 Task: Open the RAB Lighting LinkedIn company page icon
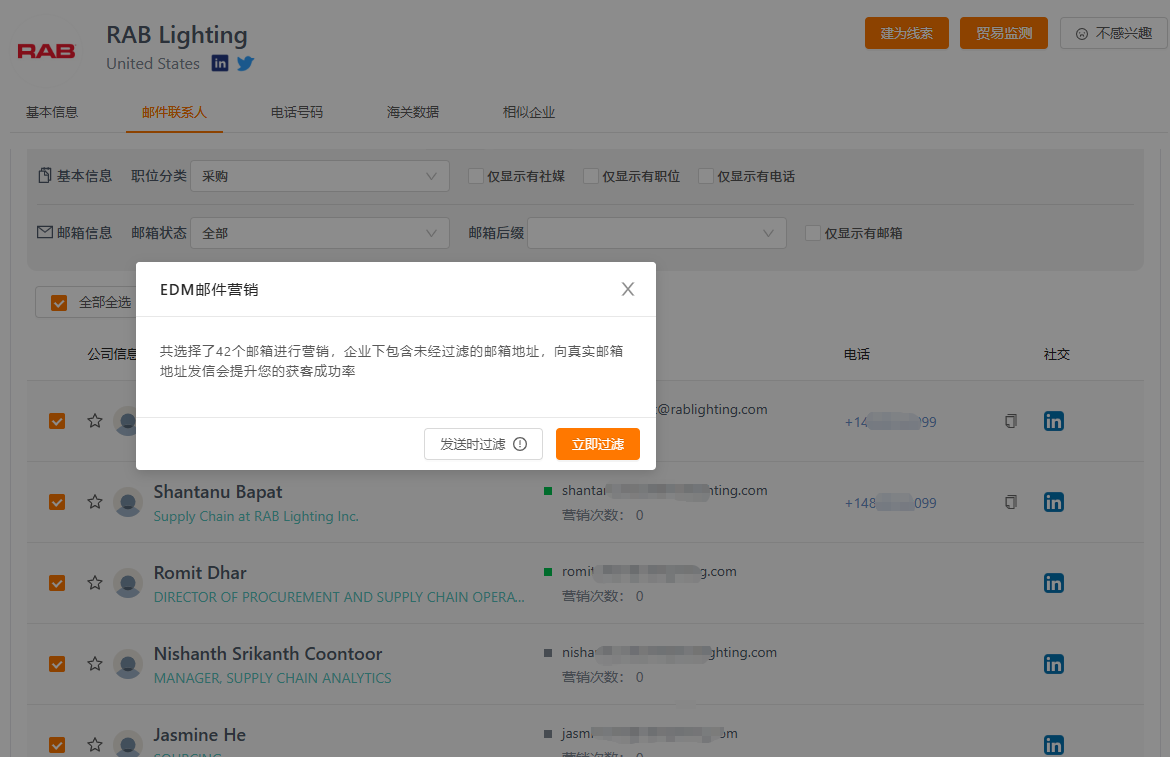tap(220, 63)
